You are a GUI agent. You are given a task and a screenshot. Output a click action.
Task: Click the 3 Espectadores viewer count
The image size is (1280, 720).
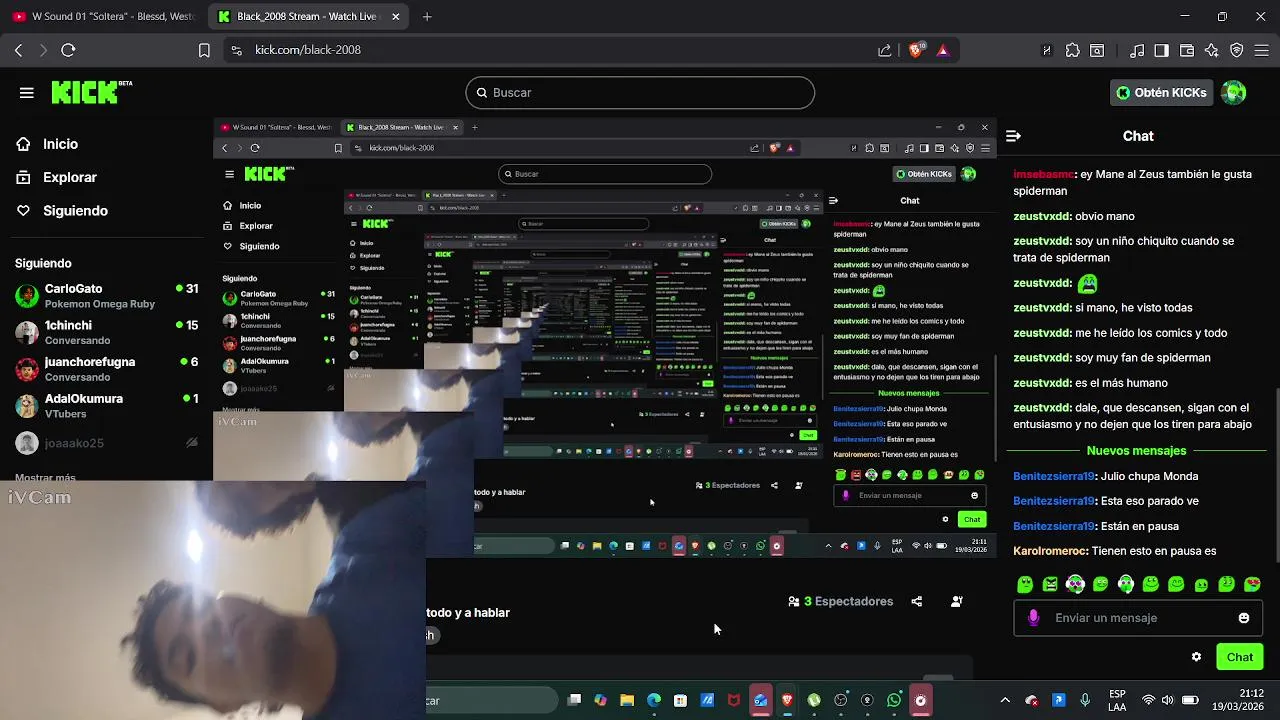(x=840, y=601)
